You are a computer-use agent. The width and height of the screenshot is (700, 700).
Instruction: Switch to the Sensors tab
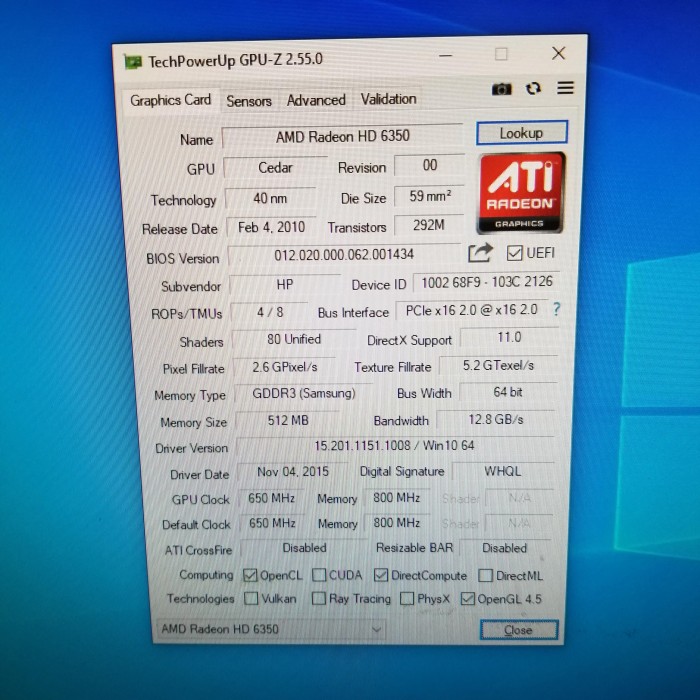click(x=249, y=101)
